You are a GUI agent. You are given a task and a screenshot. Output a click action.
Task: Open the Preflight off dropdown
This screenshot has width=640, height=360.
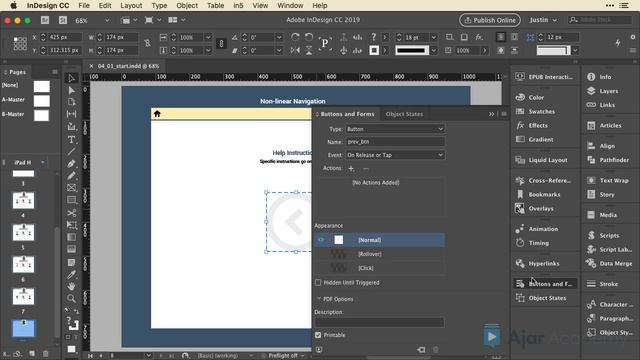pos(302,356)
